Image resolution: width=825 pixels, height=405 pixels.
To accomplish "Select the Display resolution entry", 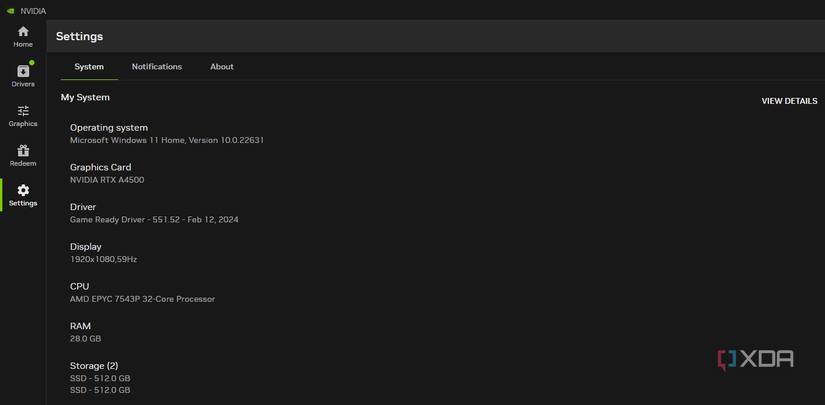I will point(103,259).
